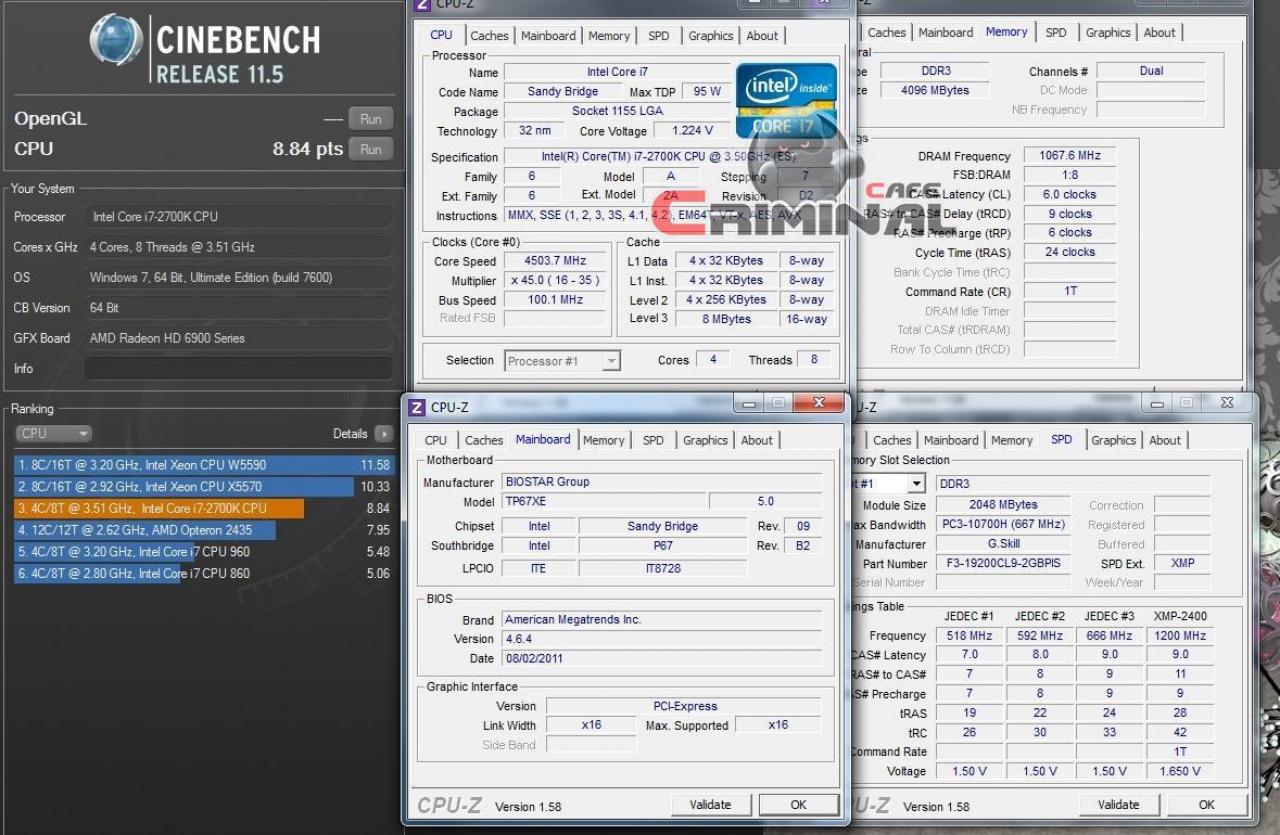Screen dimensions: 1280x835
Task: Run the CPU benchmark in Cinebench
Action: (x=371, y=149)
